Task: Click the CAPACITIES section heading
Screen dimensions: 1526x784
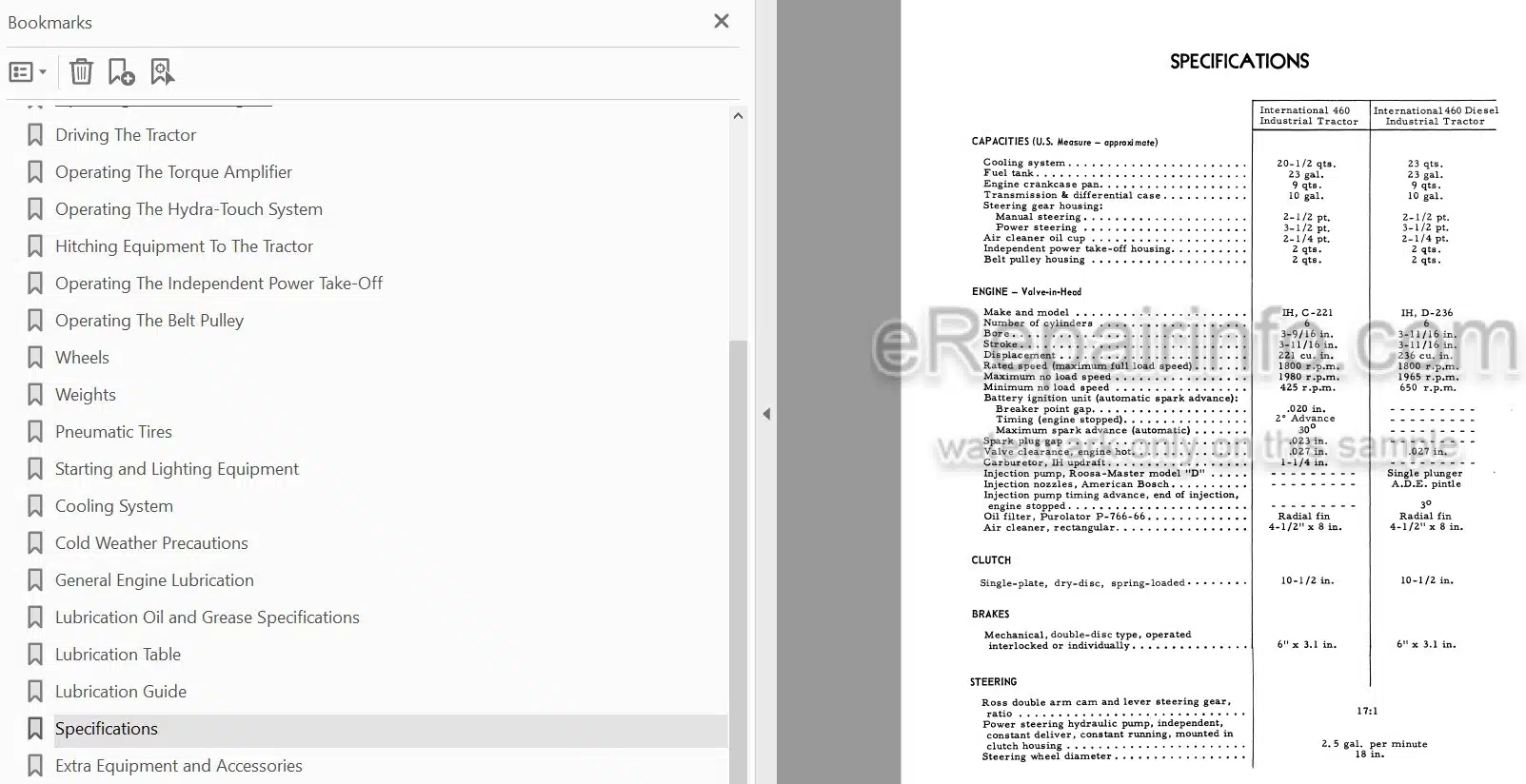Action: [1064, 142]
